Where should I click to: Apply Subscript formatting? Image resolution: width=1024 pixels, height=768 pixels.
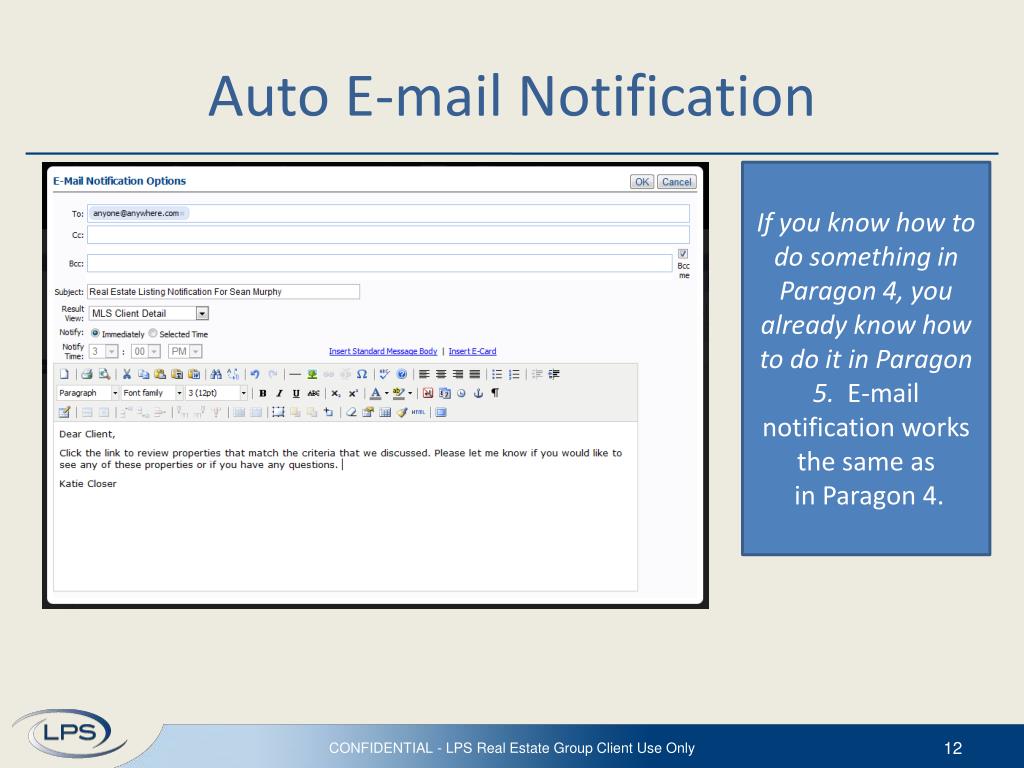(x=335, y=393)
